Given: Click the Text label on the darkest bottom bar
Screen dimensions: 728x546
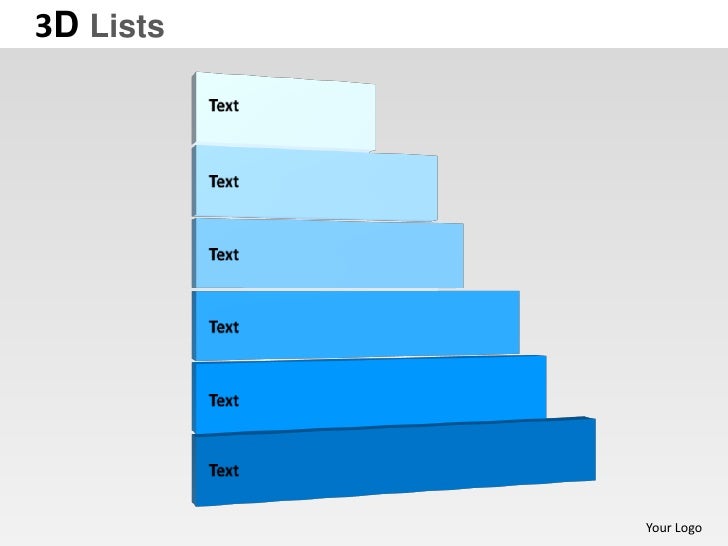Looking at the screenshot, I should (224, 470).
